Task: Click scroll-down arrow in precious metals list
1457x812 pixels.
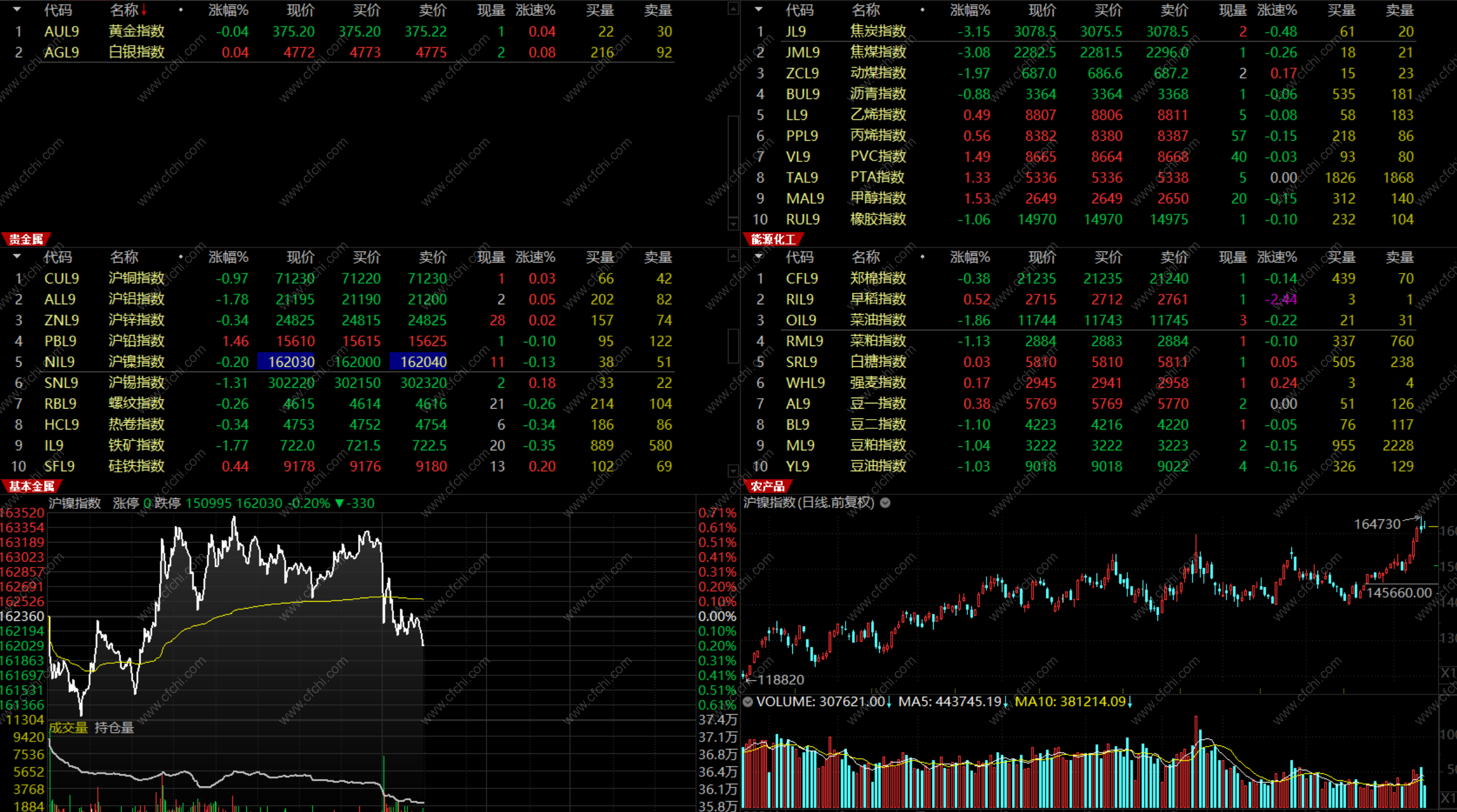Action: pos(733,224)
